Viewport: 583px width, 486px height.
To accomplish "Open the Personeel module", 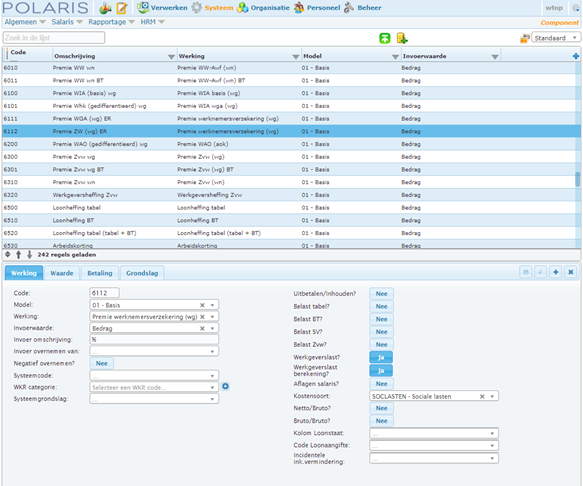I will point(317,7).
